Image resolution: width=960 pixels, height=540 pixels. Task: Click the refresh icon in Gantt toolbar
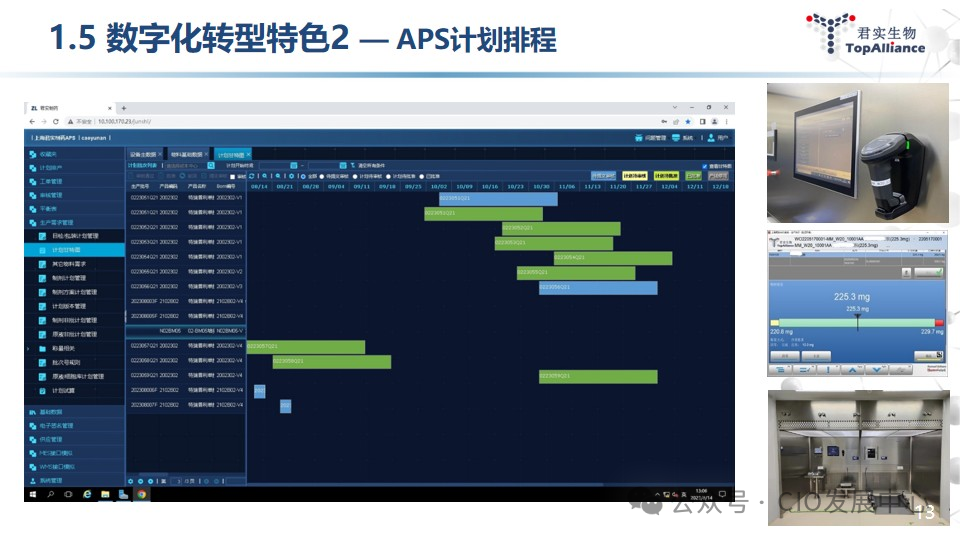click(252, 176)
